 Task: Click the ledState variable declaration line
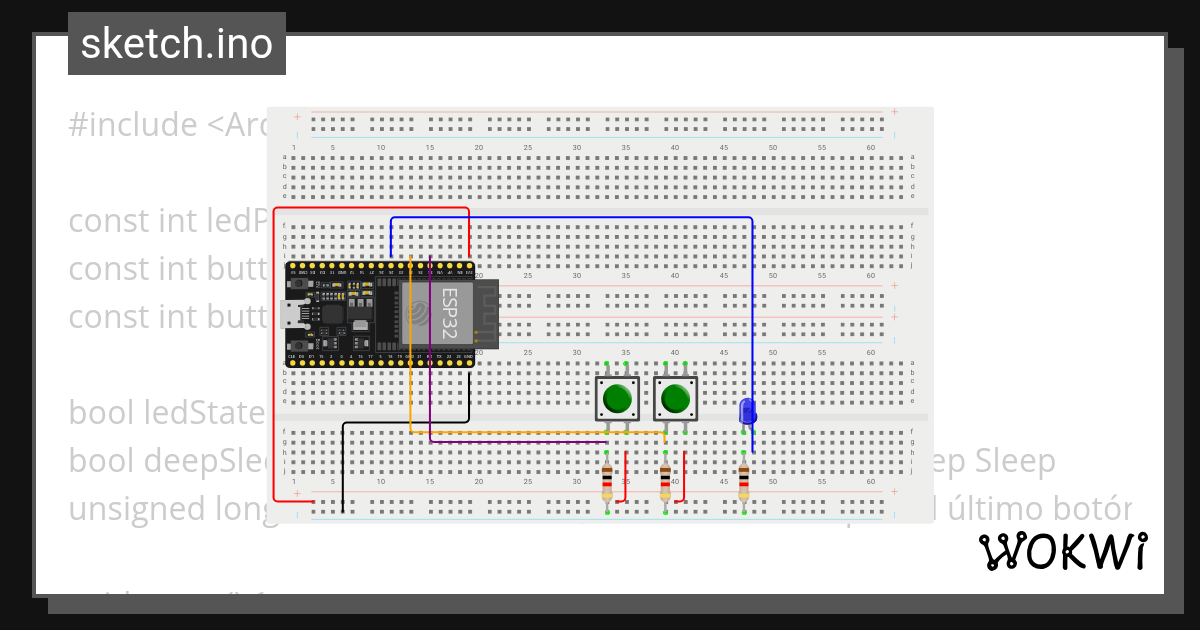(165, 413)
